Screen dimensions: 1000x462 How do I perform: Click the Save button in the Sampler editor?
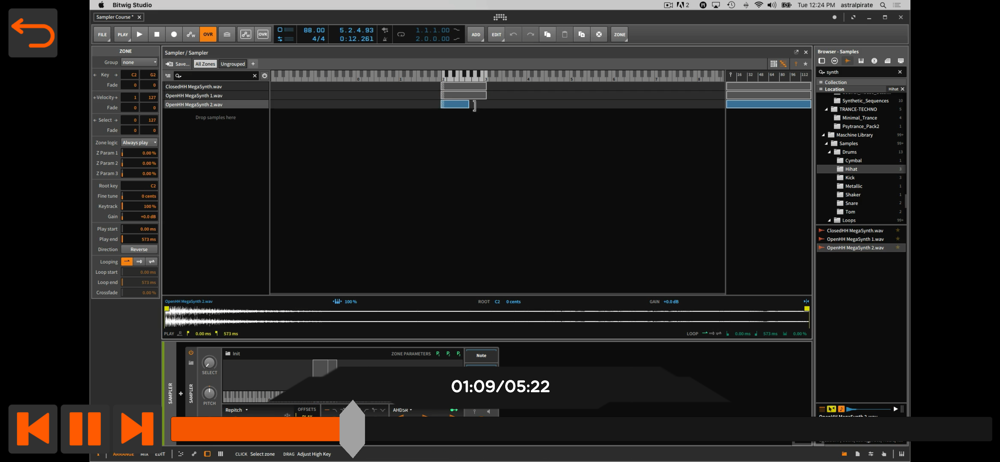click(178, 64)
